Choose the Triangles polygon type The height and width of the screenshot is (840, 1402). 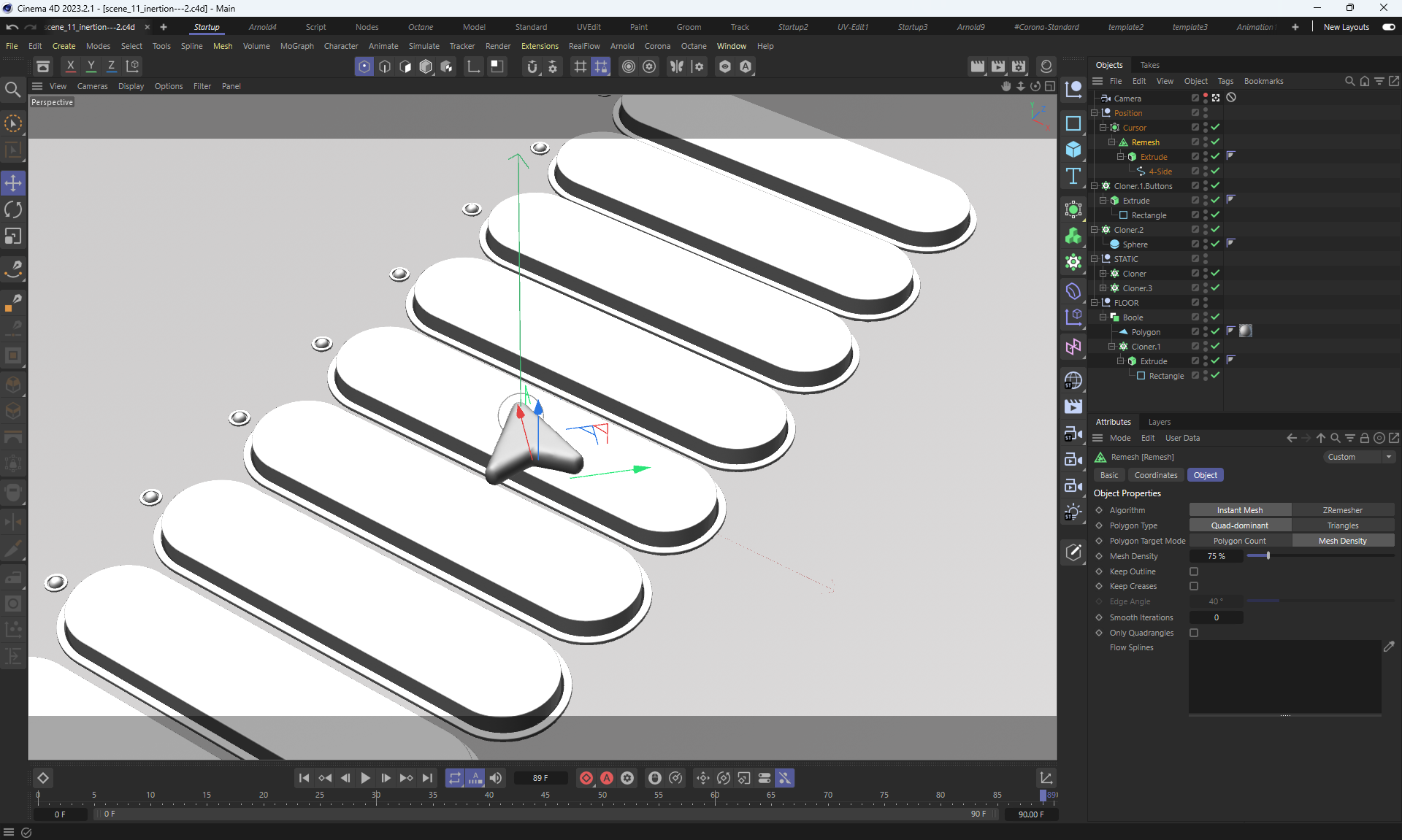point(1342,525)
